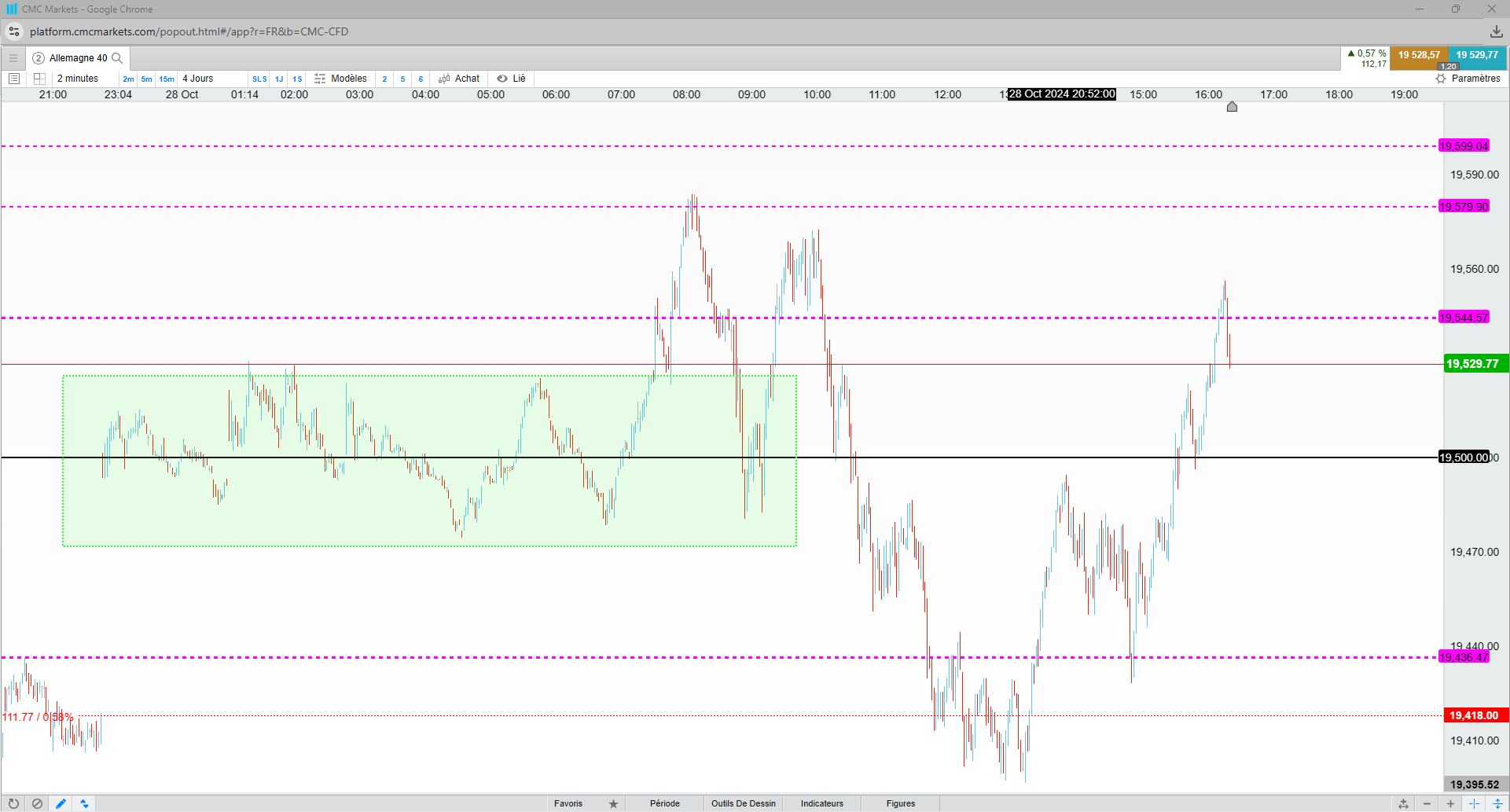Click the address bar URL
The height and width of the screenshot is (812, 1510).
tap(189, 31)
